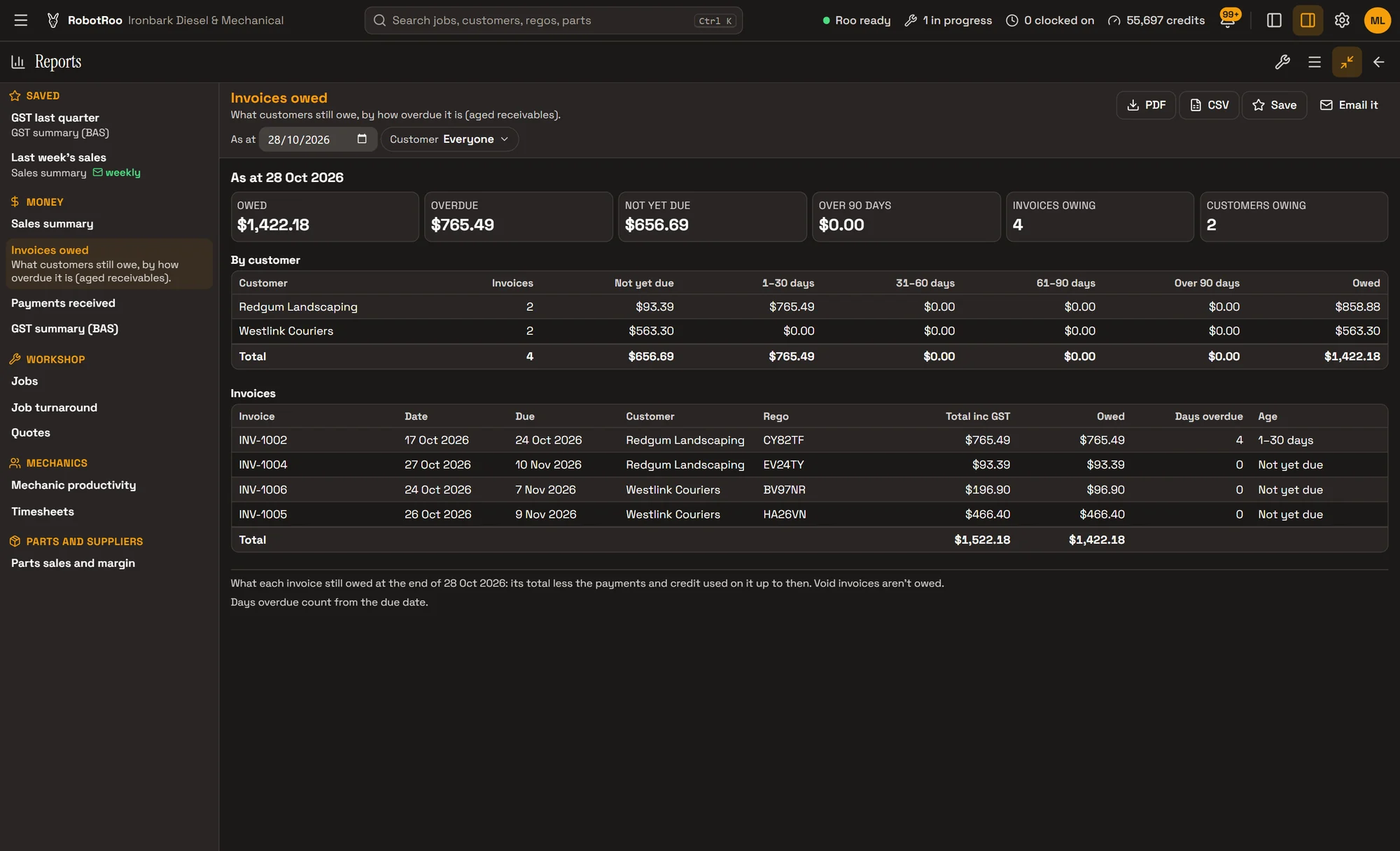Click the 0 clocked on indicator
The width and height of the screenshot is (1400, 851).
(1050, 20)
